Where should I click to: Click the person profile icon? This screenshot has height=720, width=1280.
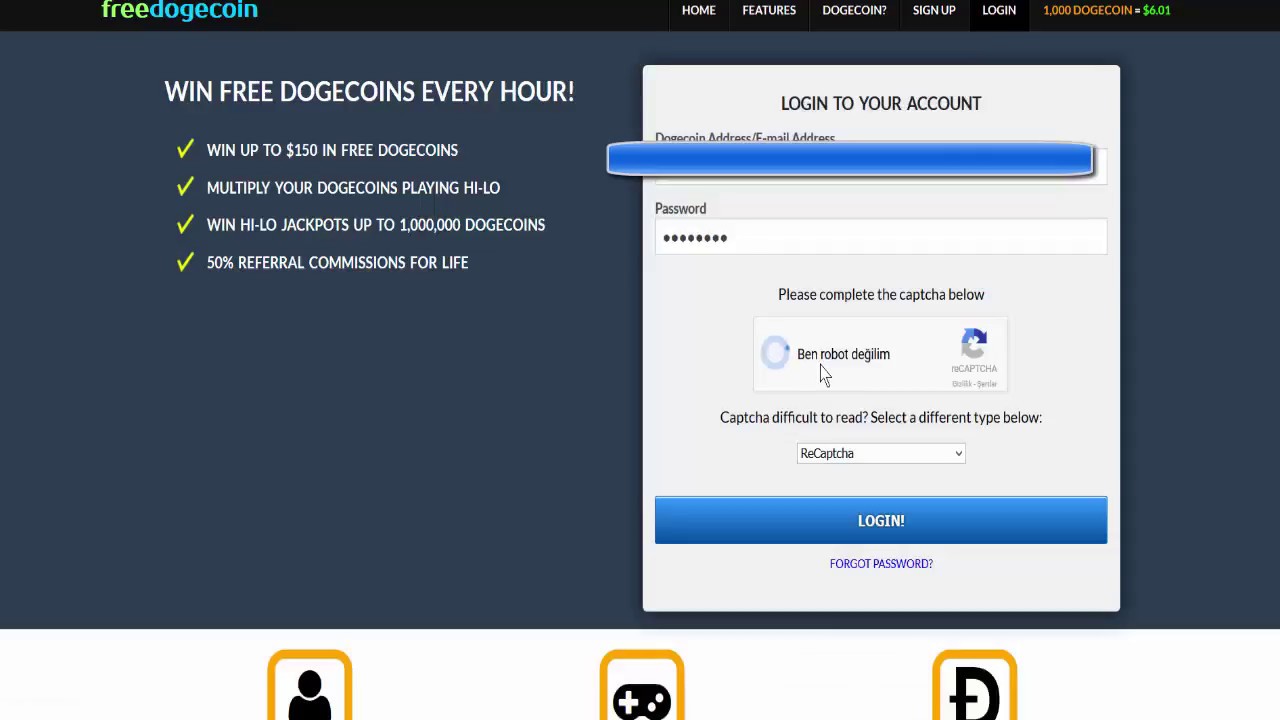coord(310,686)
